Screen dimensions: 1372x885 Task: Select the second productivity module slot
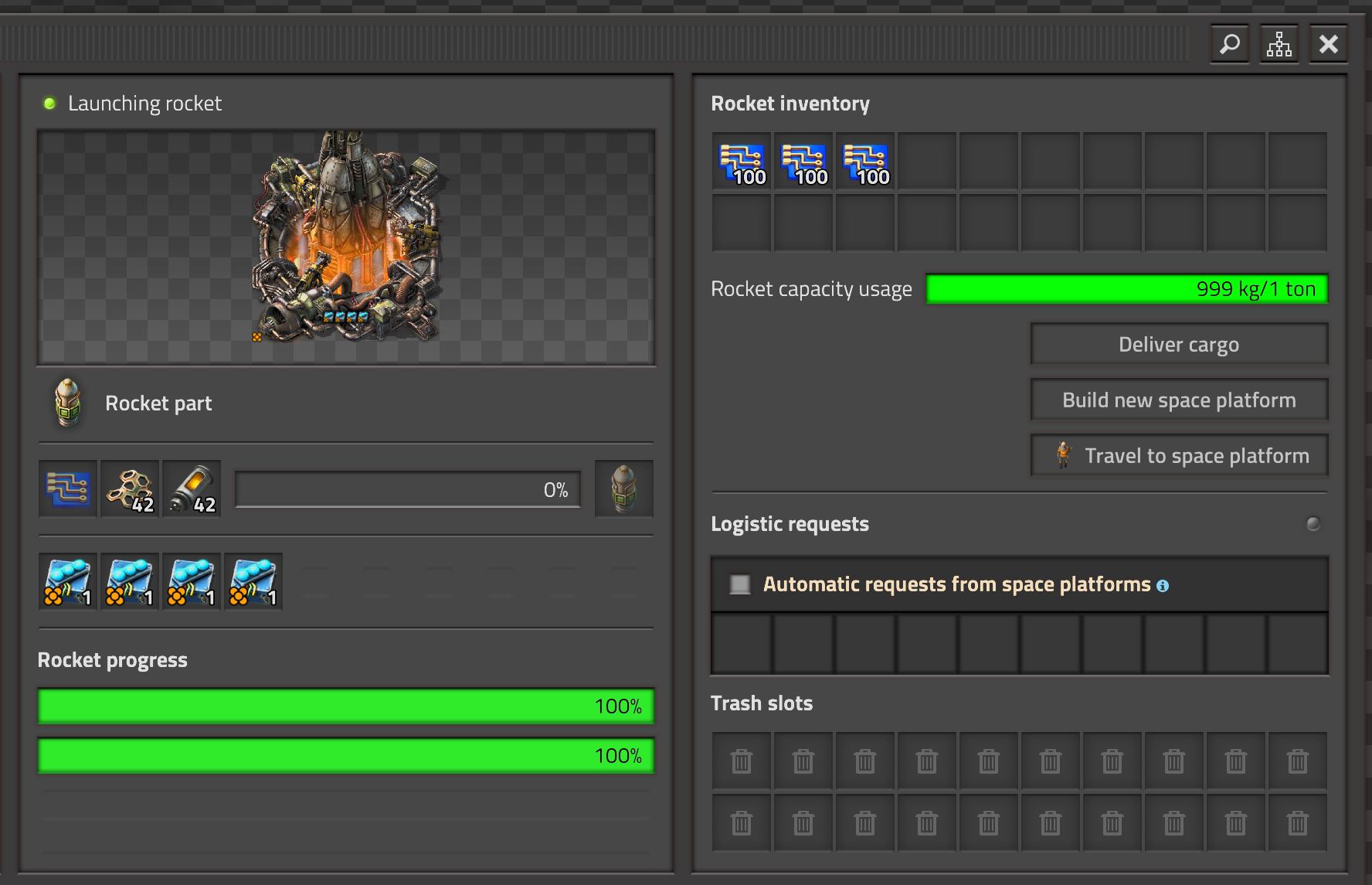tap(130, 582)
